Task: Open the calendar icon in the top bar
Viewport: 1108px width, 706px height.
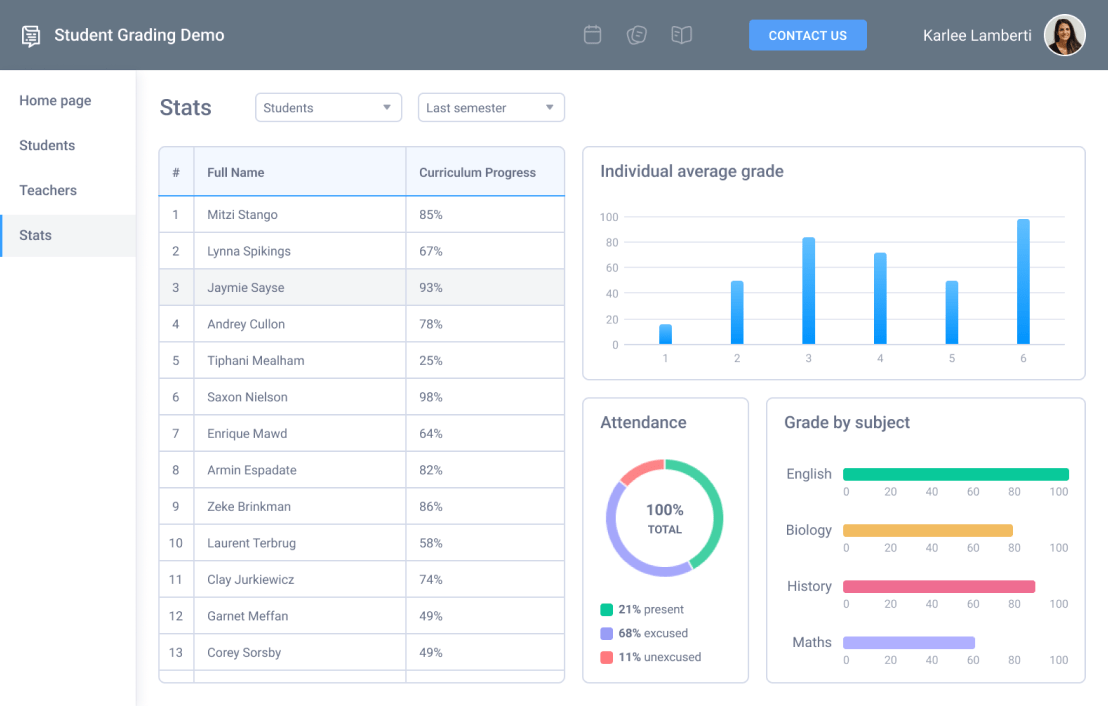Action: (x=592, y=34)
